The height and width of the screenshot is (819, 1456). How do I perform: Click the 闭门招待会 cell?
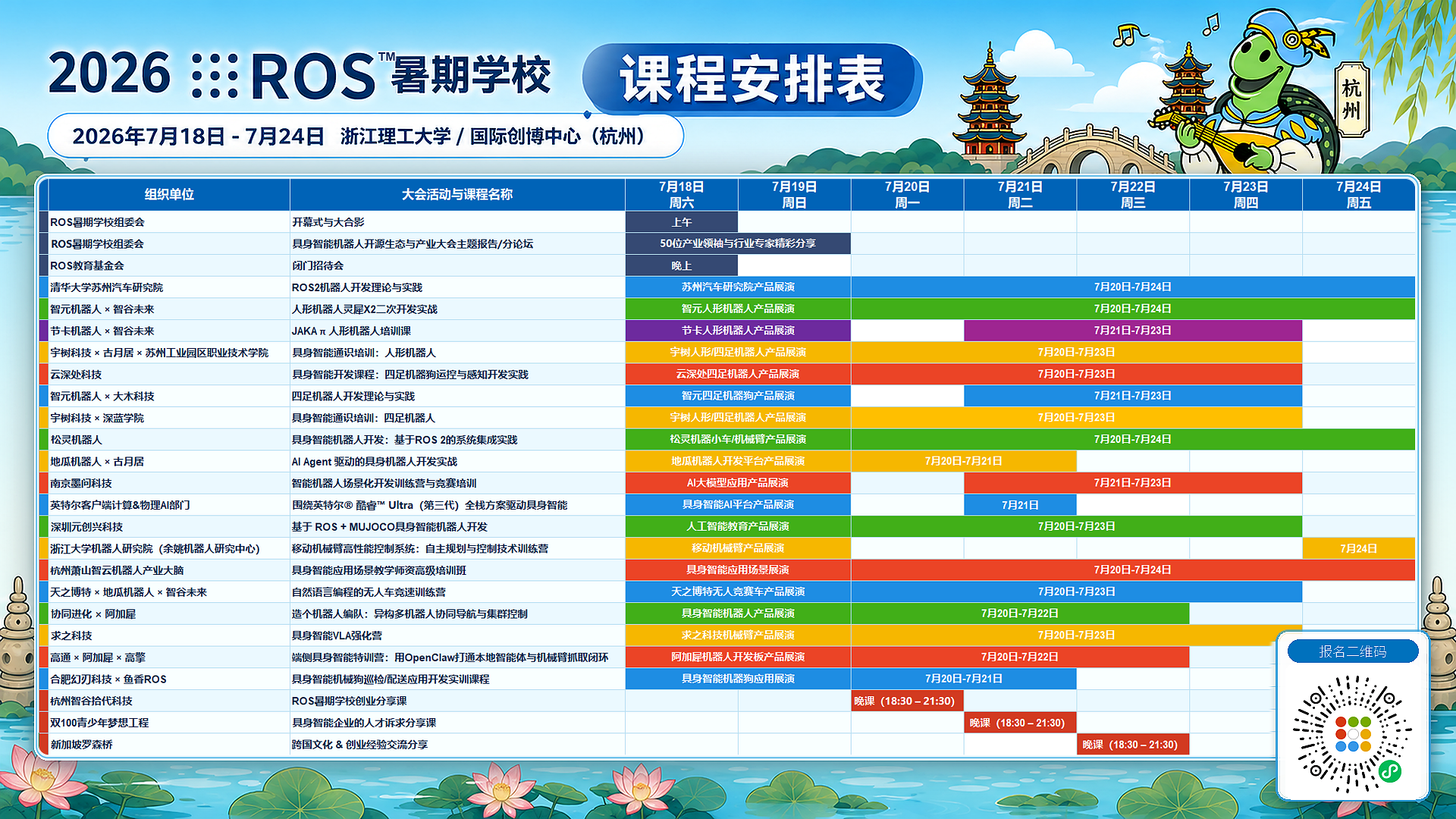457,265
